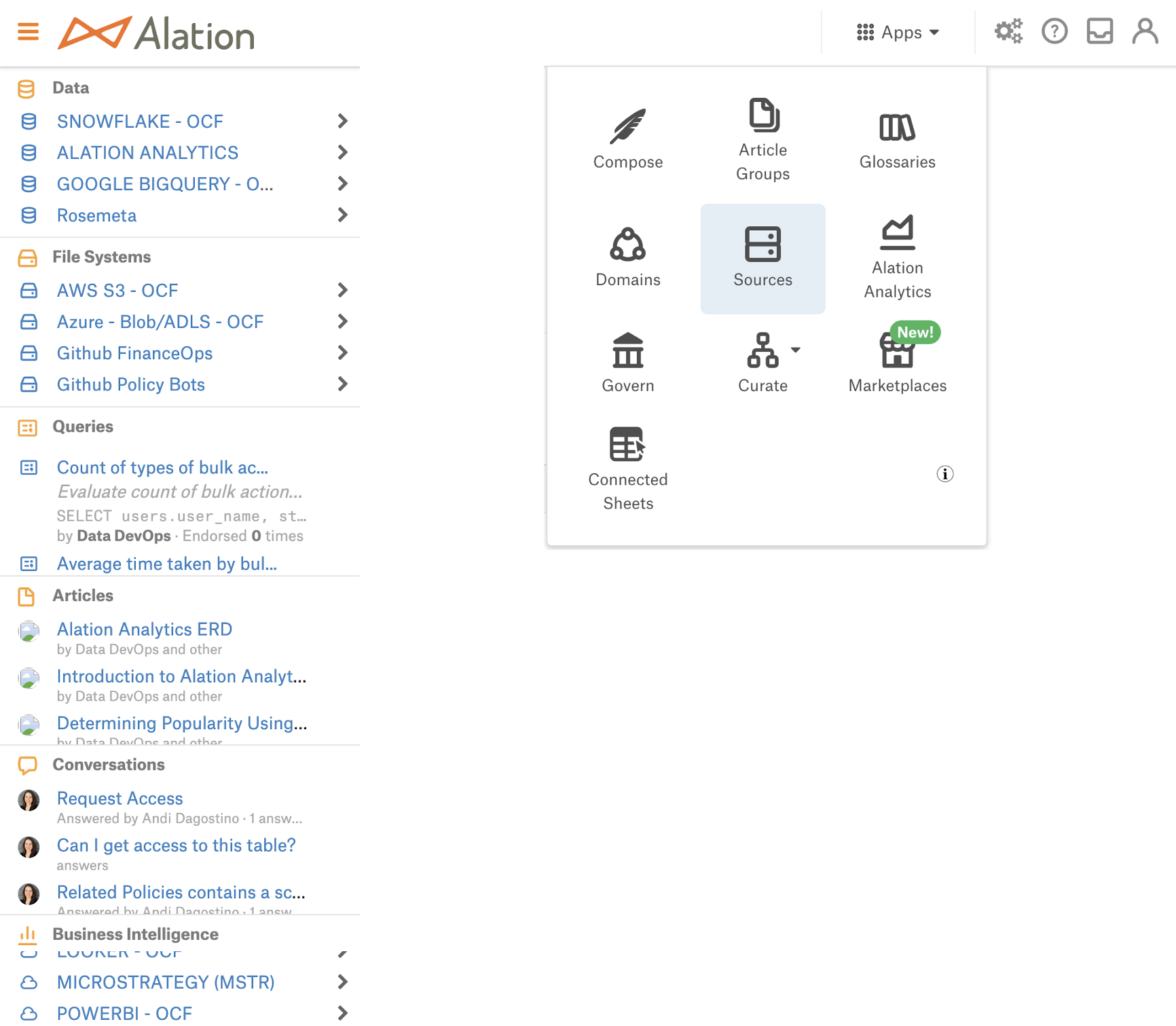
Task: Open Request Access conversation
Action: [x=120, y=799]
